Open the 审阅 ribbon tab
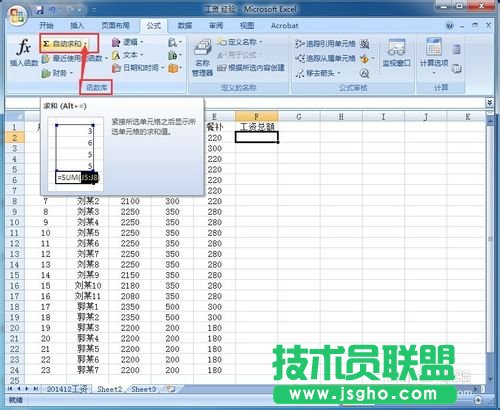The image size is (500, 410). coord(216,25)
